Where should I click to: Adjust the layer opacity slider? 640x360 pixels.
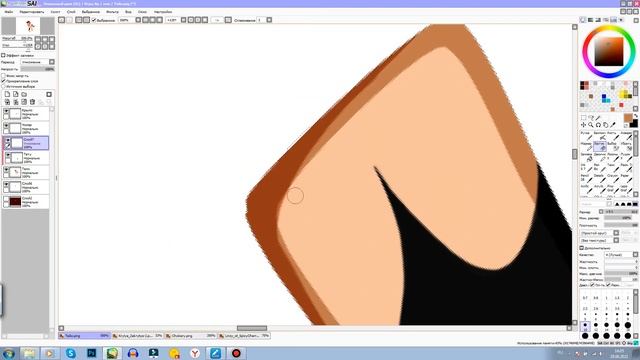(x=38, y=69)
